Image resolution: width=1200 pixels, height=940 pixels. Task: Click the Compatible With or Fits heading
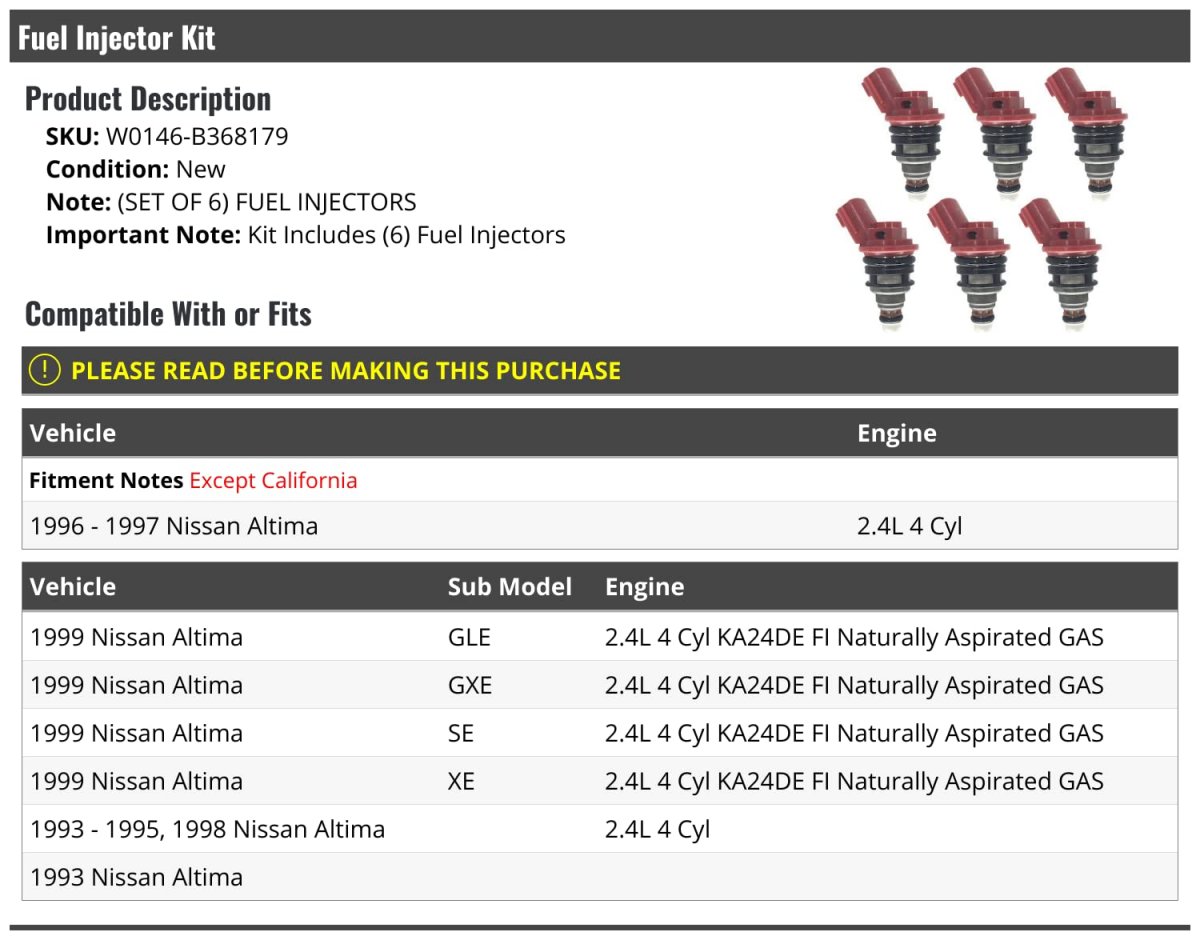[x=168, y=313]
